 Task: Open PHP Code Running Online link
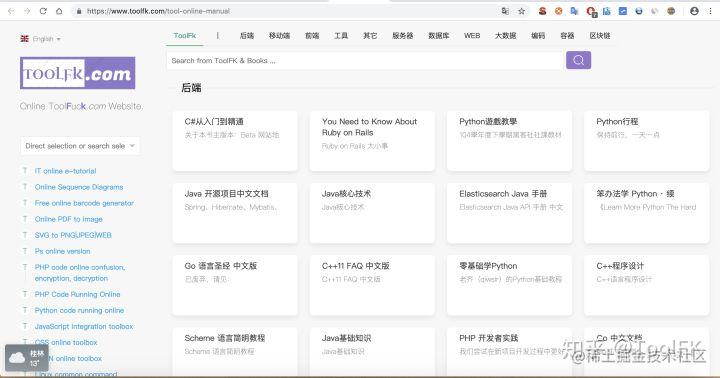tap(77, 294)
